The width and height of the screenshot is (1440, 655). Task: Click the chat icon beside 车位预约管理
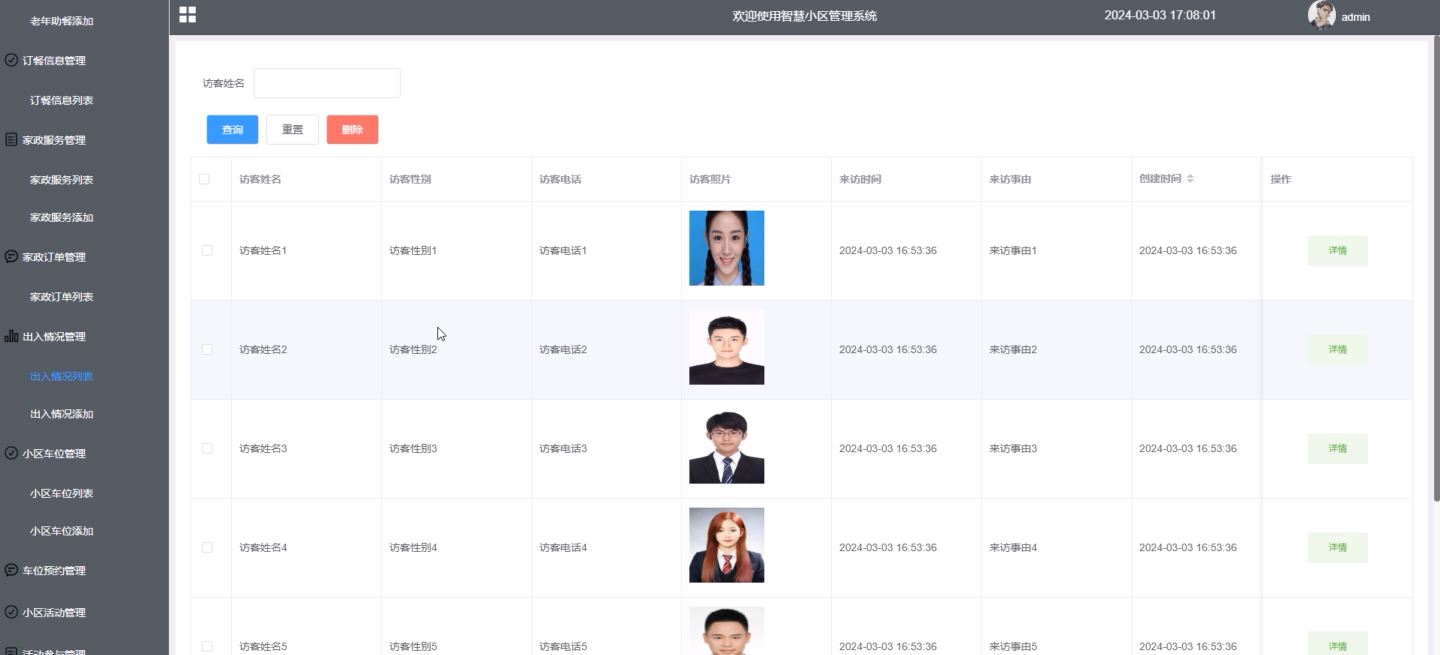coord(11,570)
